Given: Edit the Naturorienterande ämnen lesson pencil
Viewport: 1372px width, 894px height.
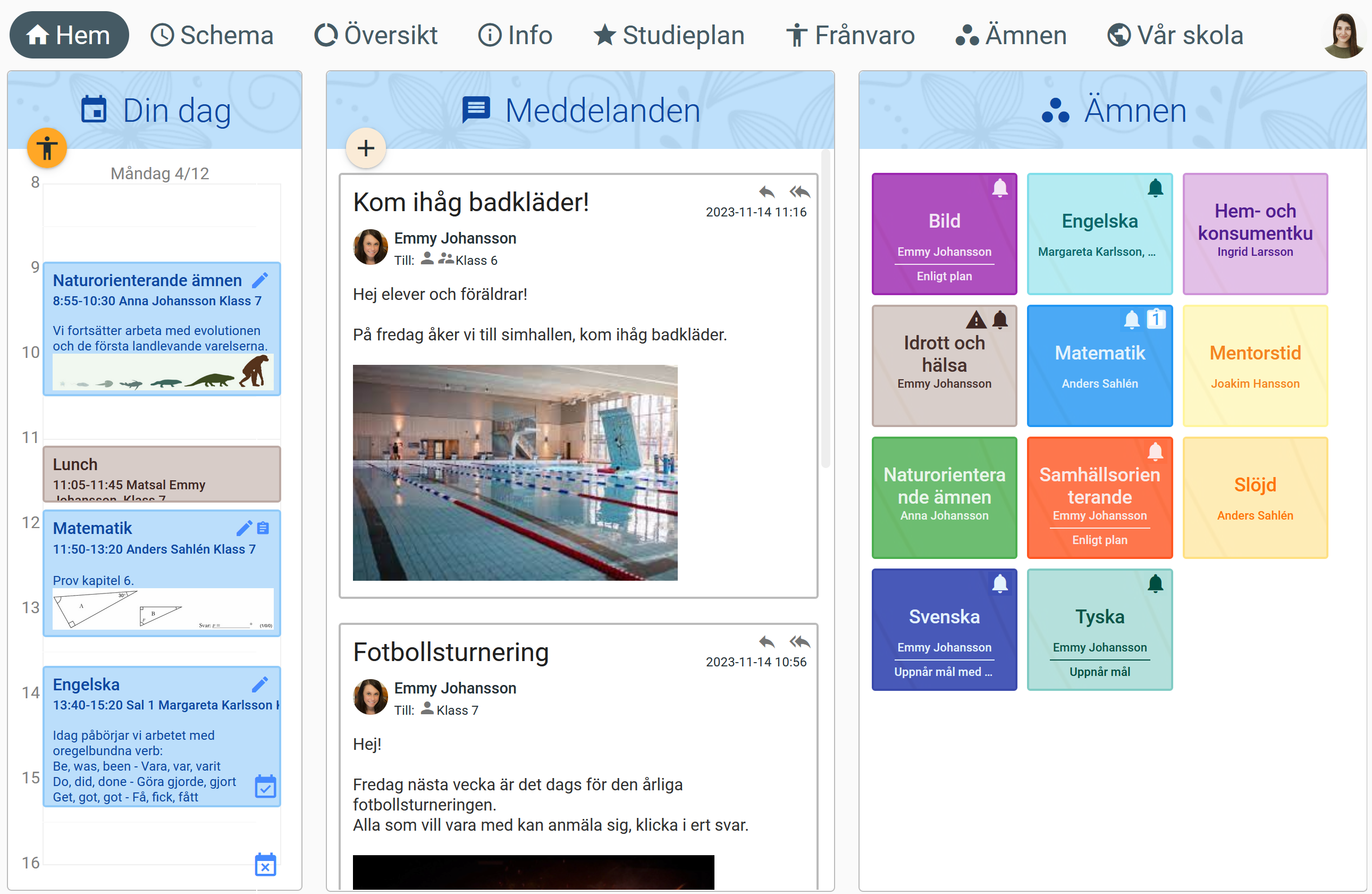Looking at the screenshot, I should (x=260, y=280).
